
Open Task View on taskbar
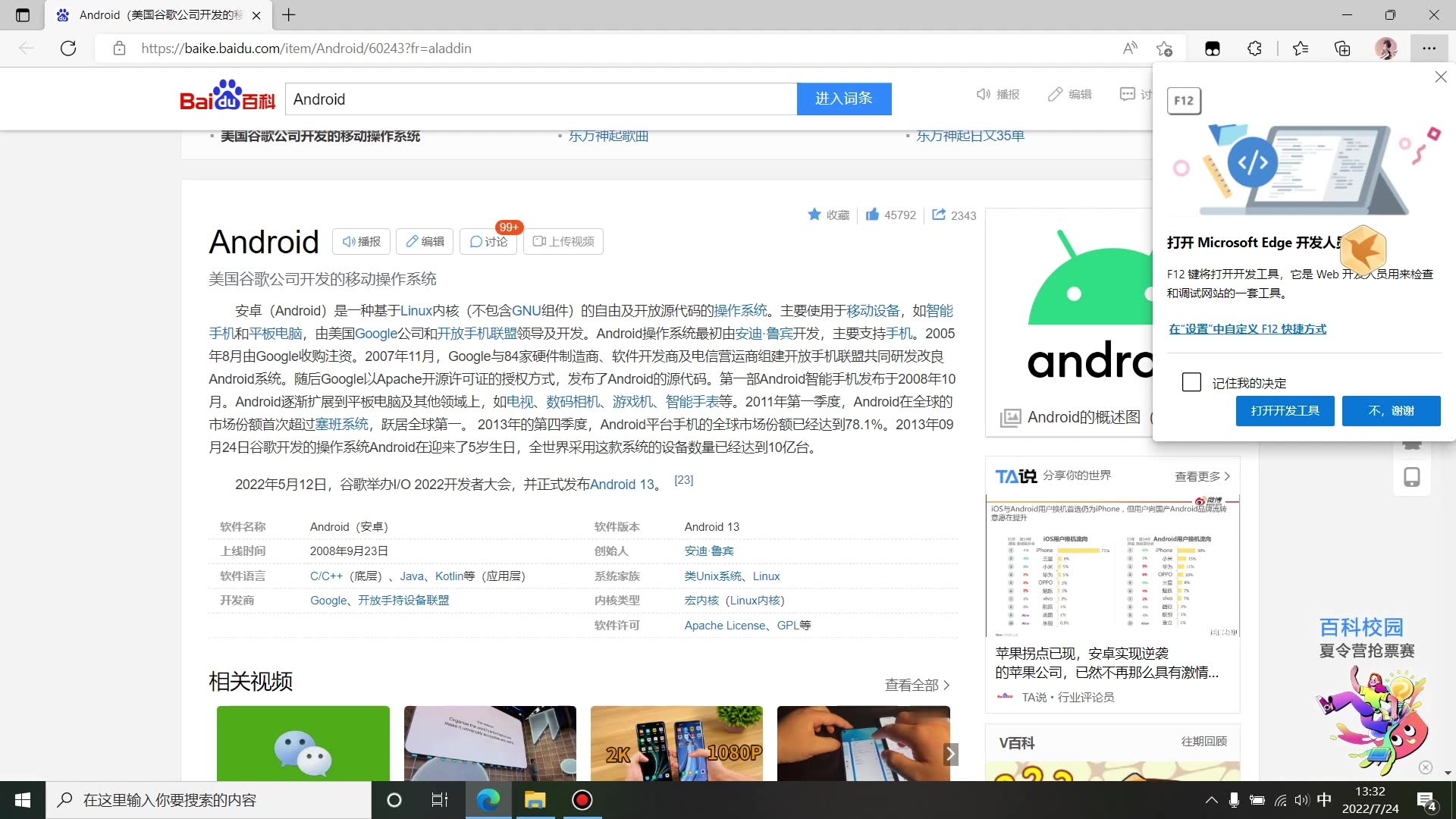point(440,800)
